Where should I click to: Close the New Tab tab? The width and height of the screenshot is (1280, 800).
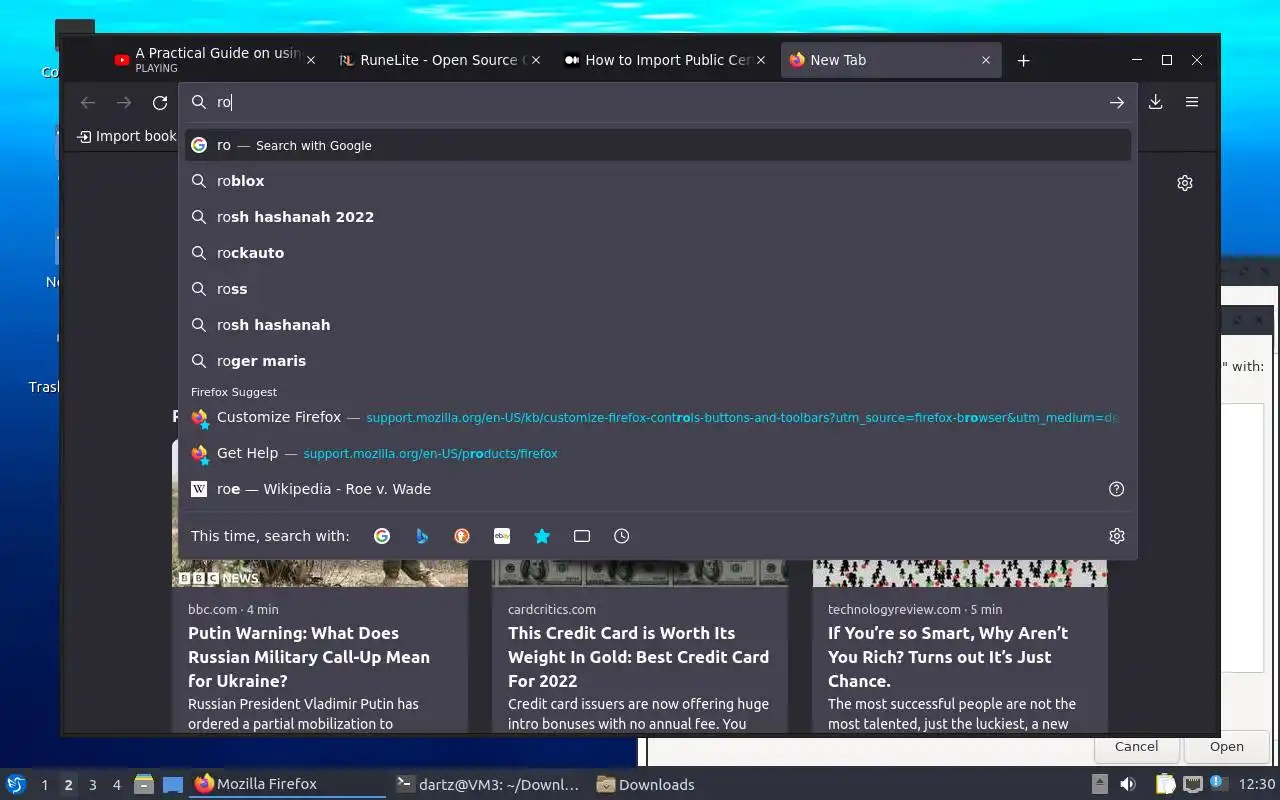tap(986, 60)
